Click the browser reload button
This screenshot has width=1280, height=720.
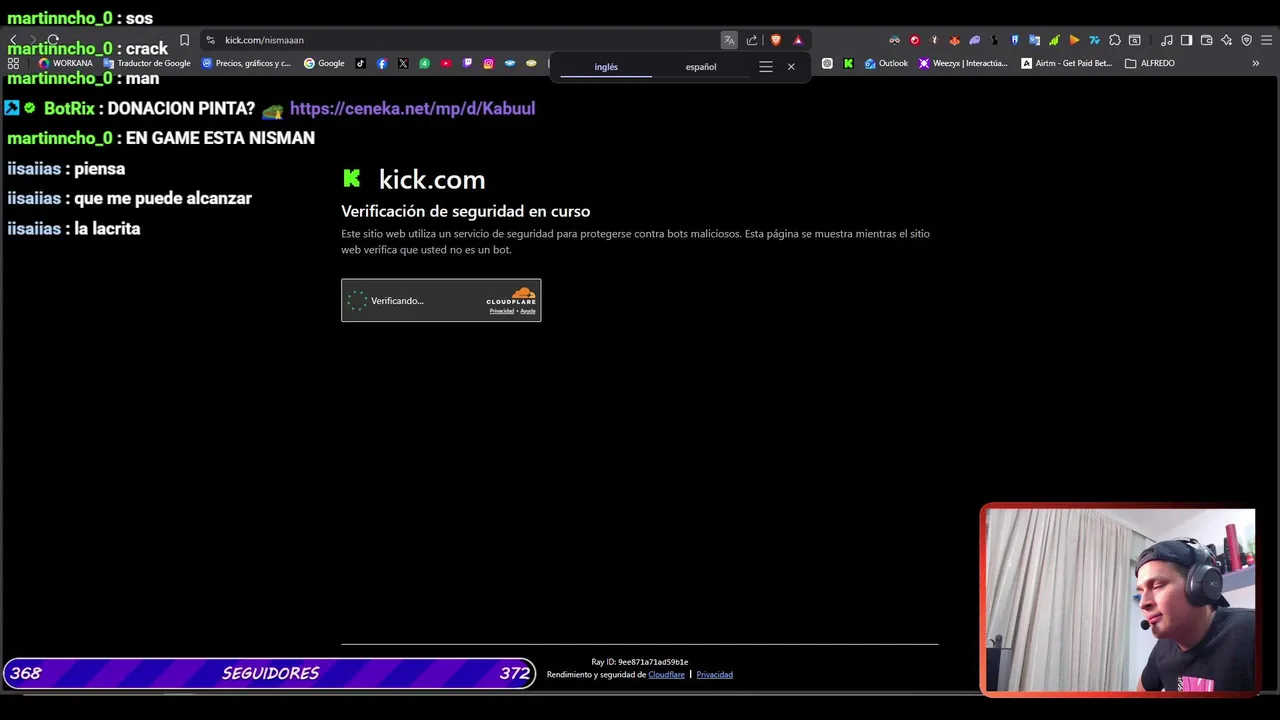(53, 40)
